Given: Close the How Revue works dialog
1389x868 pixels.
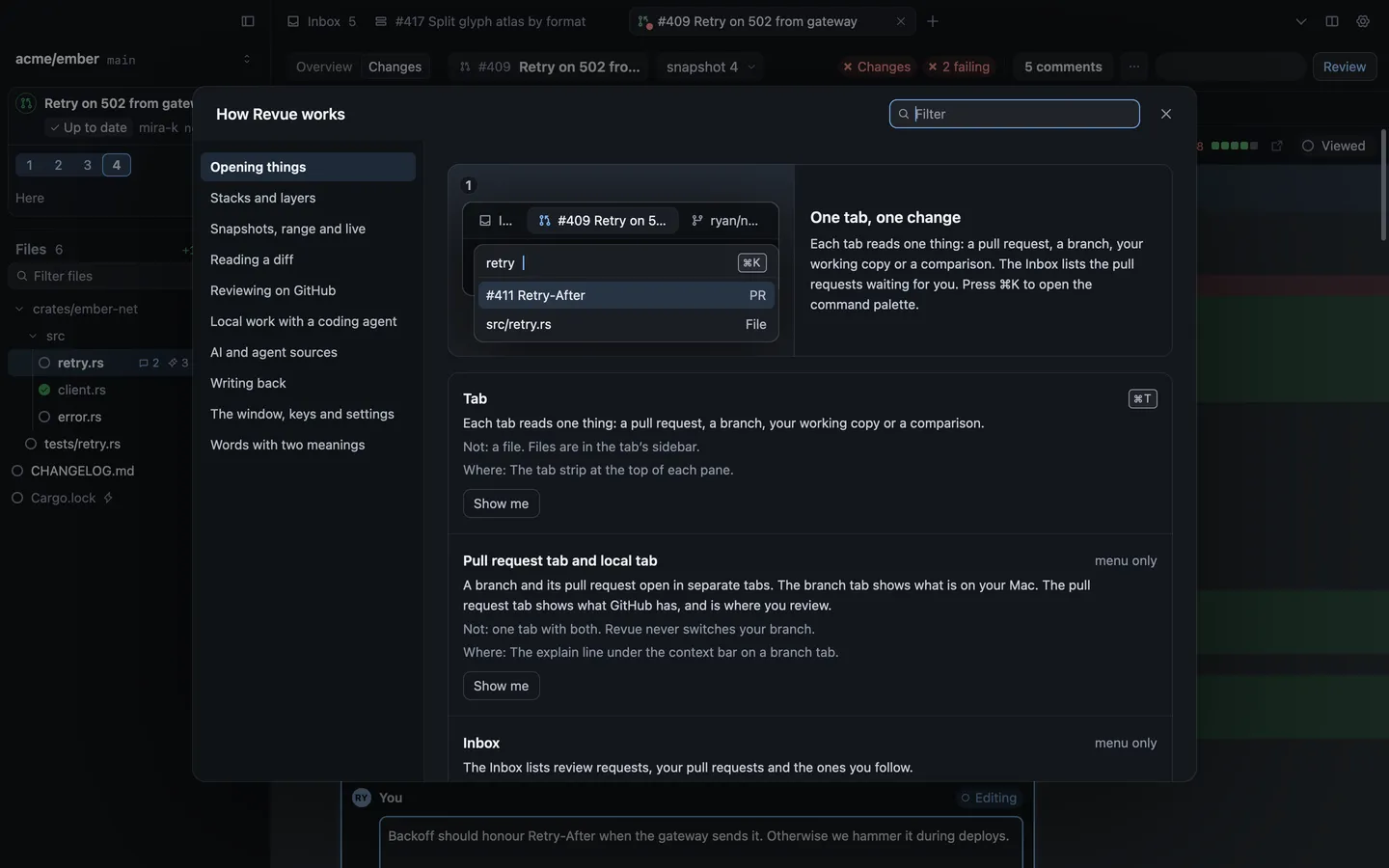Looking at the screenshot, I should (x=1166, y=114).
